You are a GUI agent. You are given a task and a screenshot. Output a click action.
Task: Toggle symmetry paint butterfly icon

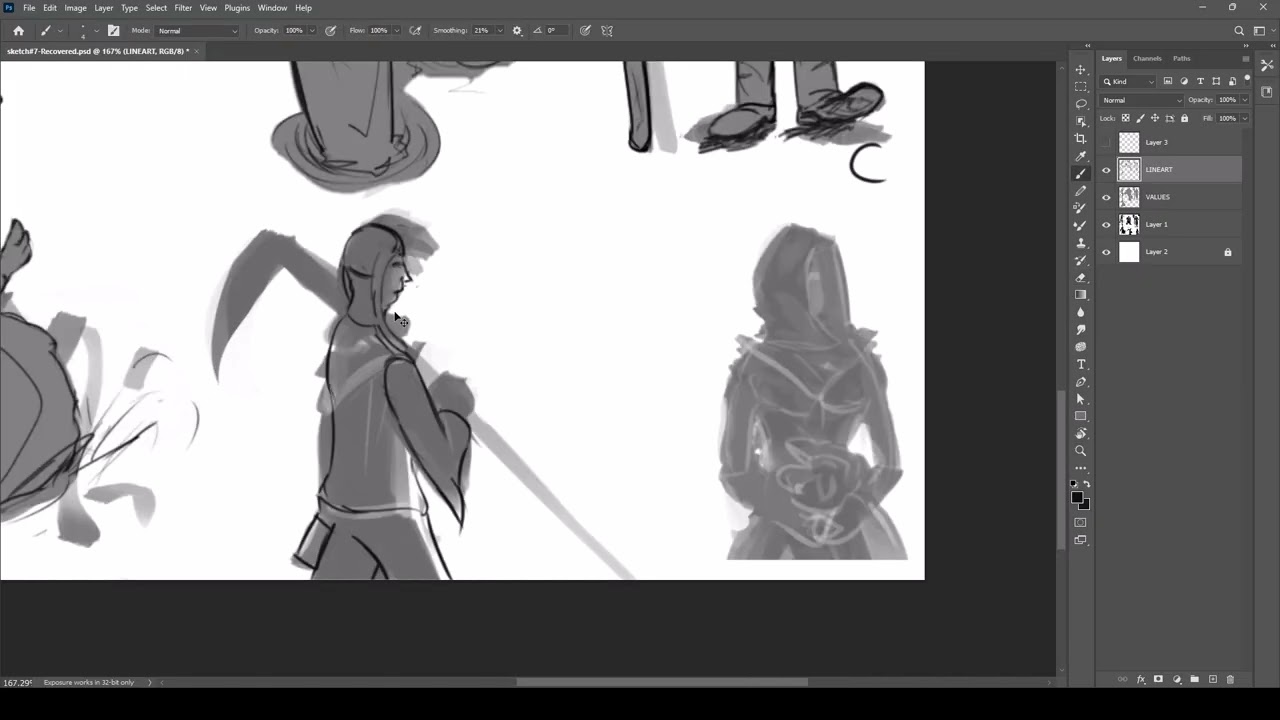pos(607,31)
